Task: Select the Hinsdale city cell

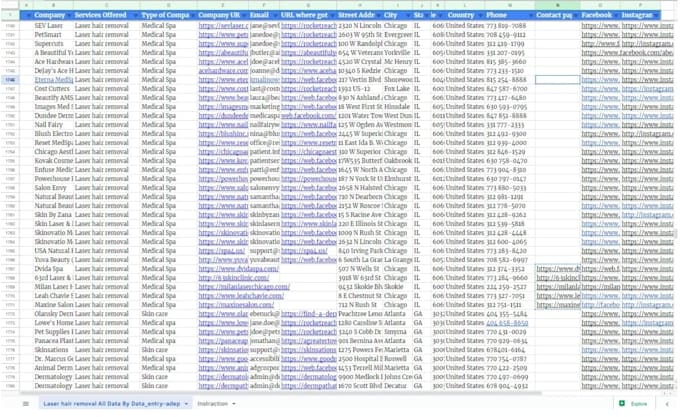Action: point(398,107)
